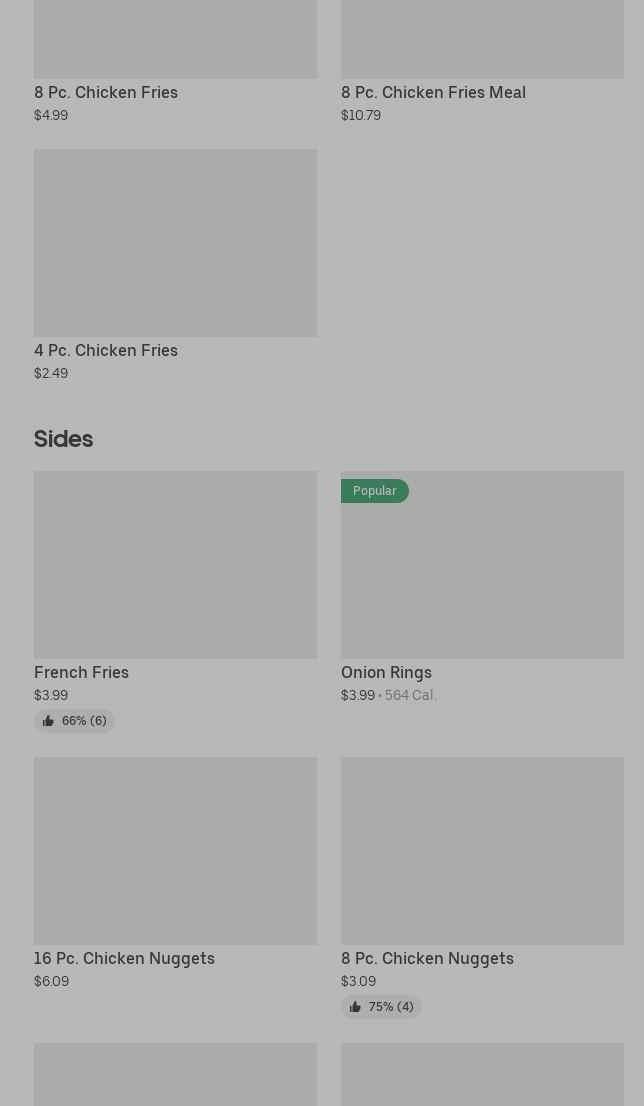Open the 8 Pc. Chicken Fries image
Screen dimensions: 644x1106
click(x=175, y=38)
